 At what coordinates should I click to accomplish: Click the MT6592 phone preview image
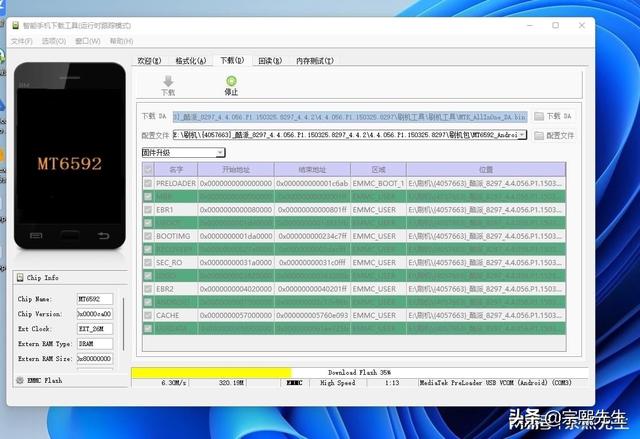tap(70, 155)
